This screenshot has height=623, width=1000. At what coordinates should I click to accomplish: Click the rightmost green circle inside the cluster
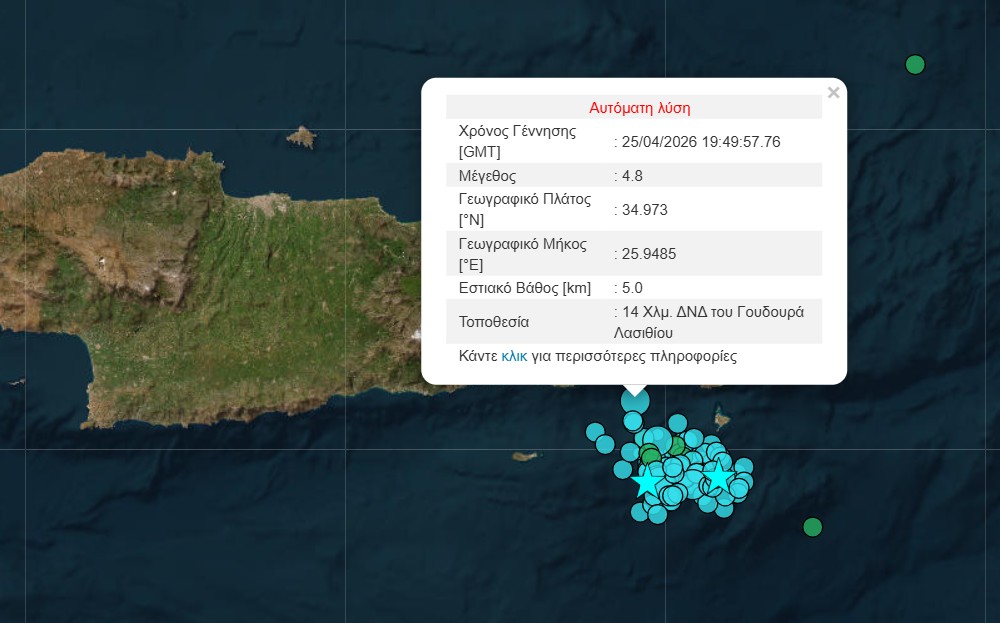(677, 446)
